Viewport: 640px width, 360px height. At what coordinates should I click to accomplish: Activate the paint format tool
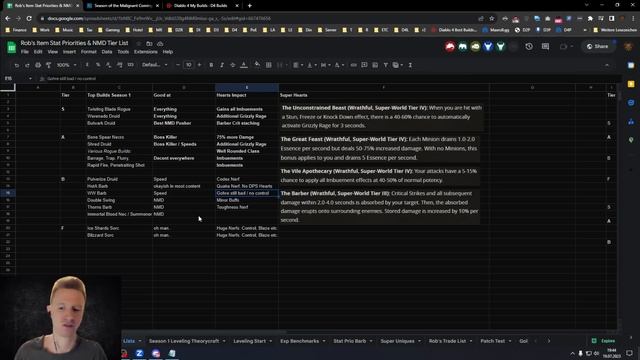[x=49, y=65]
